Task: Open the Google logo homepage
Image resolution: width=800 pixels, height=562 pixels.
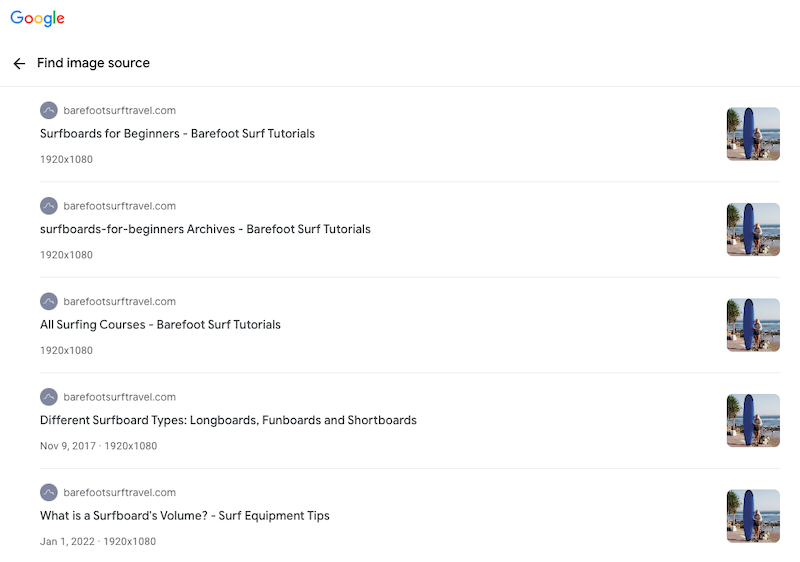Action: click(38, 18)
